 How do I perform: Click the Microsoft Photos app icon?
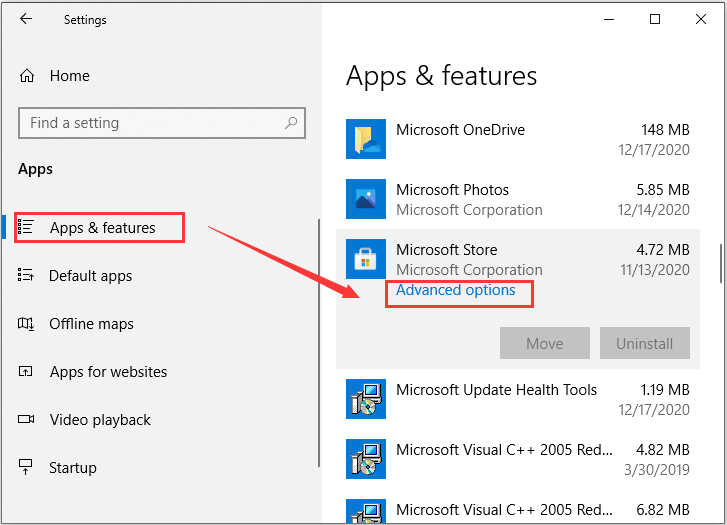pyautogui.click(x=366, y=199)
